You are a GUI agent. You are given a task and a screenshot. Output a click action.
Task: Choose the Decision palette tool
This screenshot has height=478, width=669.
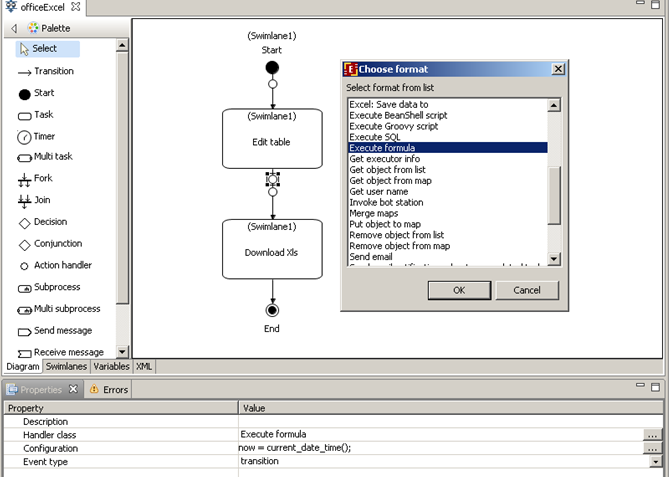[x=50, y=222]
